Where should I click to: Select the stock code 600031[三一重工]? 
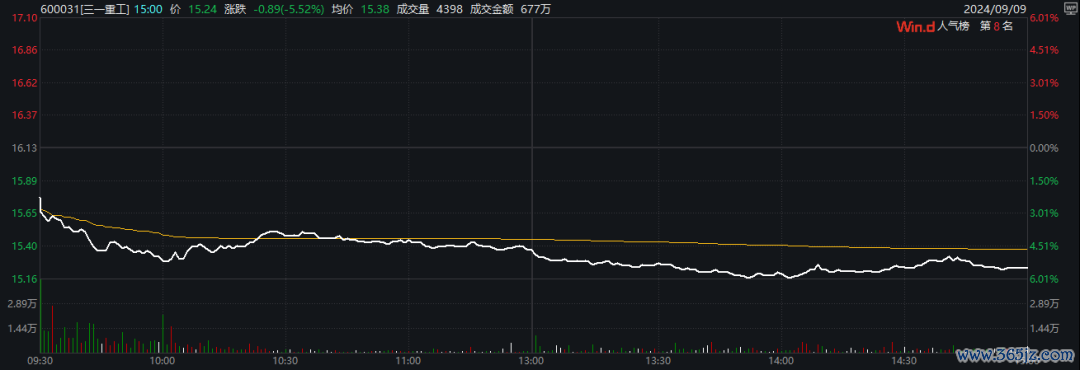point(85,9)
